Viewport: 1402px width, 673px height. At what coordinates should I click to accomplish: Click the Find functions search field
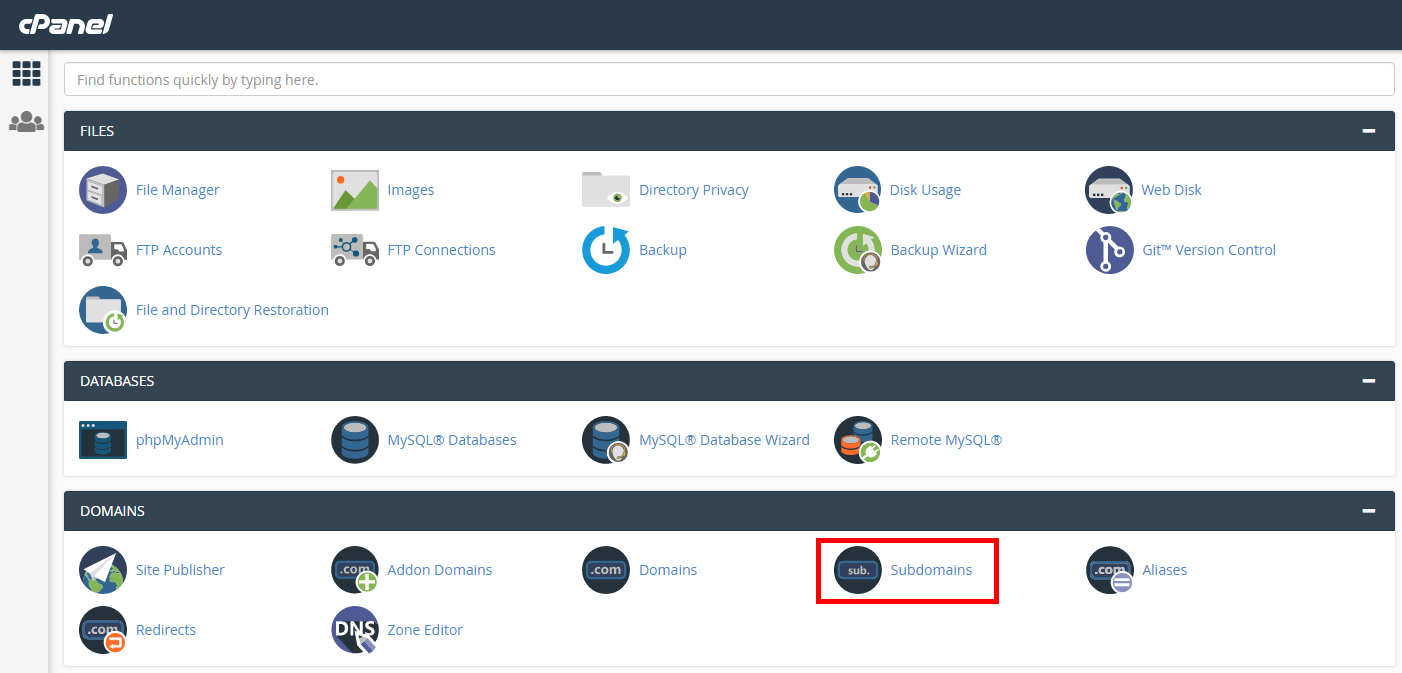[x=729, y=79]
